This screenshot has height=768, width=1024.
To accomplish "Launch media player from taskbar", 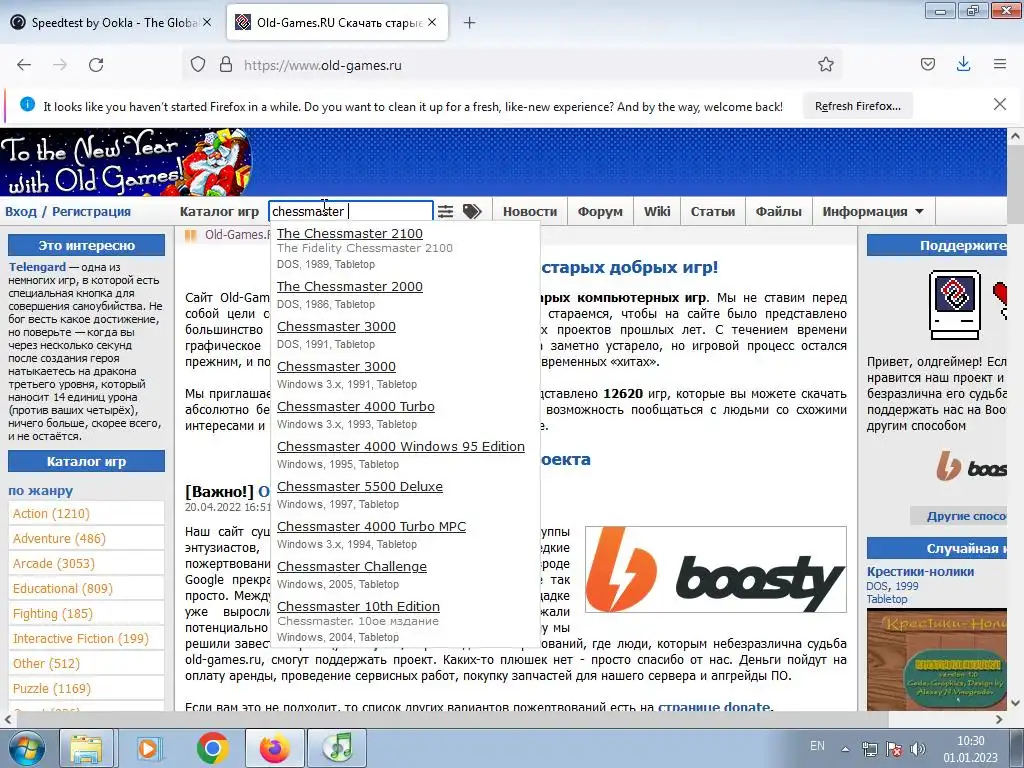I will tap(148, 748).
